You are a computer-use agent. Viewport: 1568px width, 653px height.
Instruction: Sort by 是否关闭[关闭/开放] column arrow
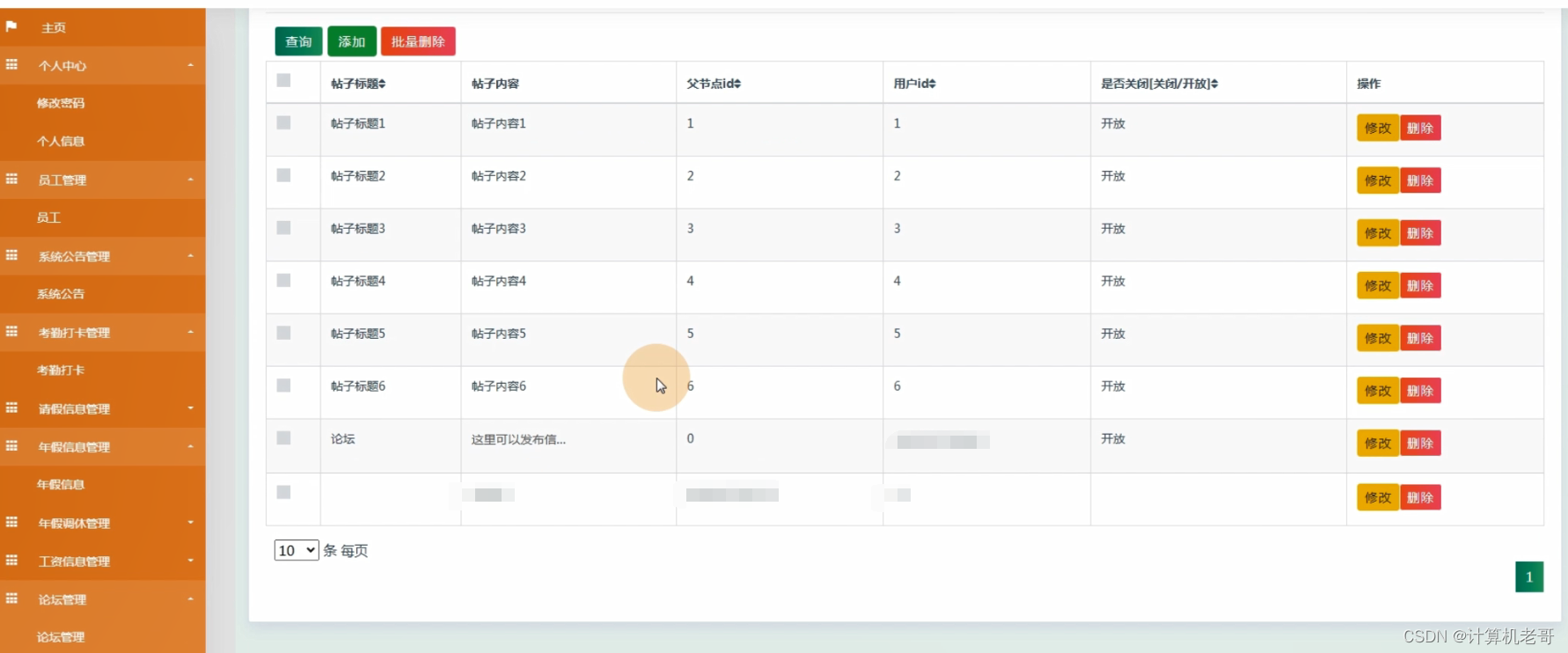click(1214, 84)
